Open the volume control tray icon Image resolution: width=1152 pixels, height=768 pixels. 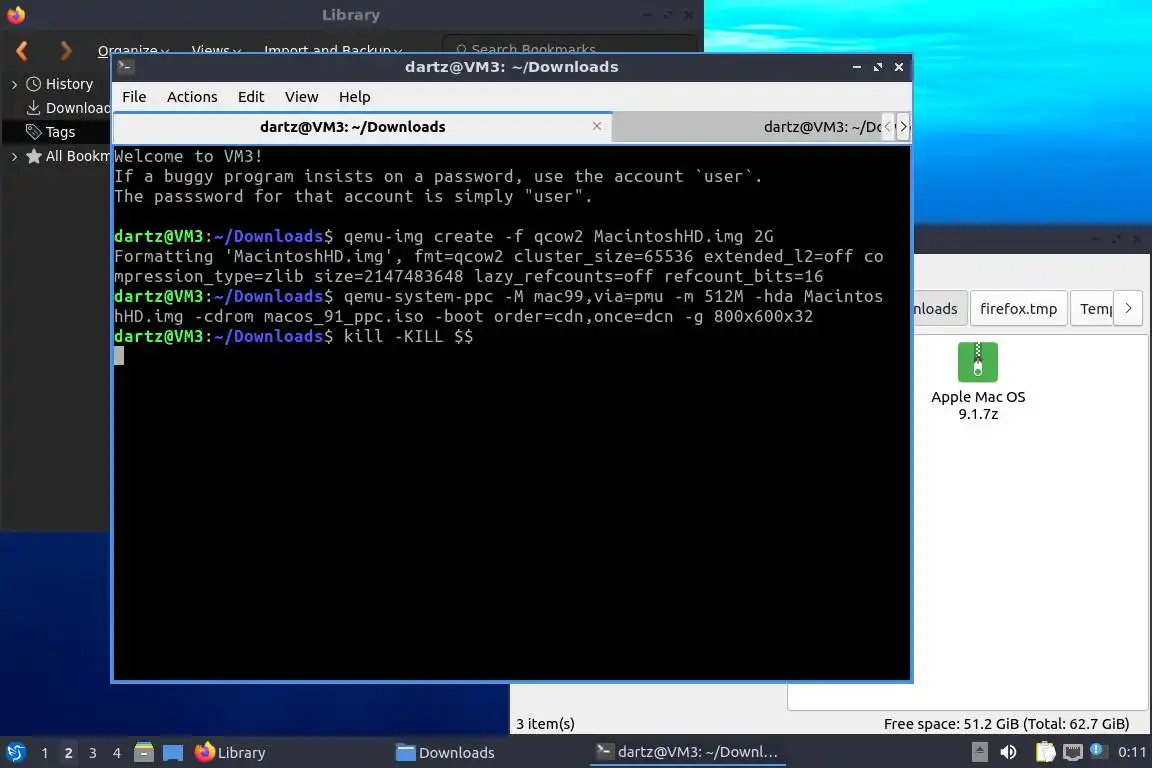tap(1008, 753)
